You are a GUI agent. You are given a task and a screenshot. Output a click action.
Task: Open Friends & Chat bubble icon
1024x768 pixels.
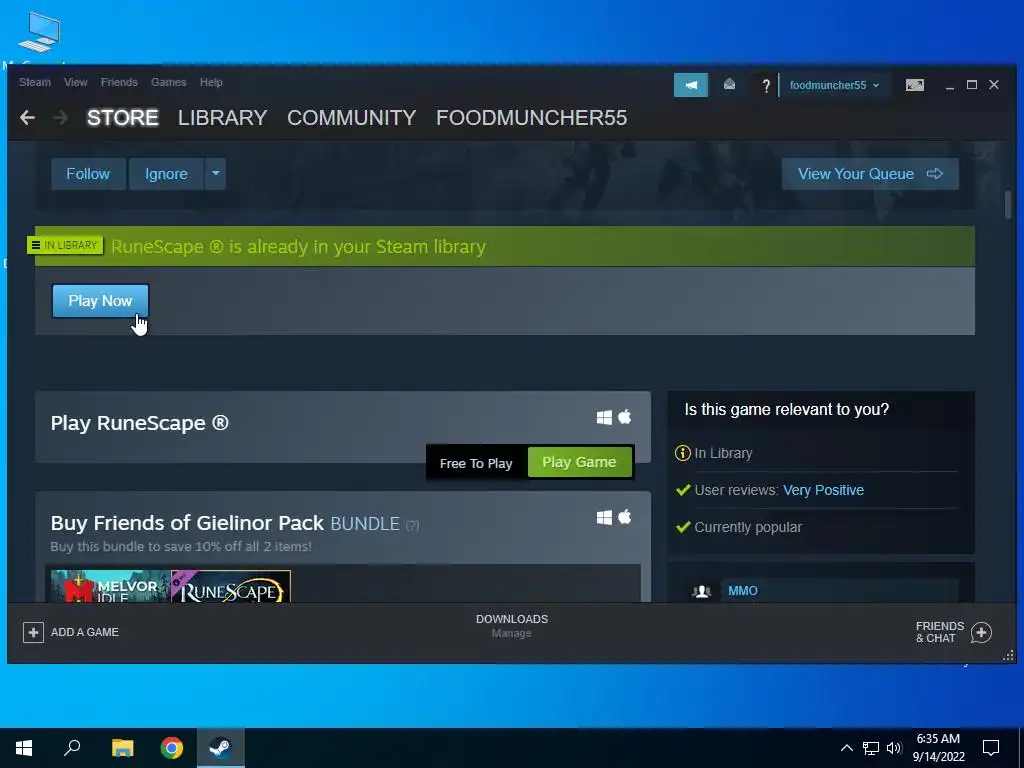coord(981,632)
